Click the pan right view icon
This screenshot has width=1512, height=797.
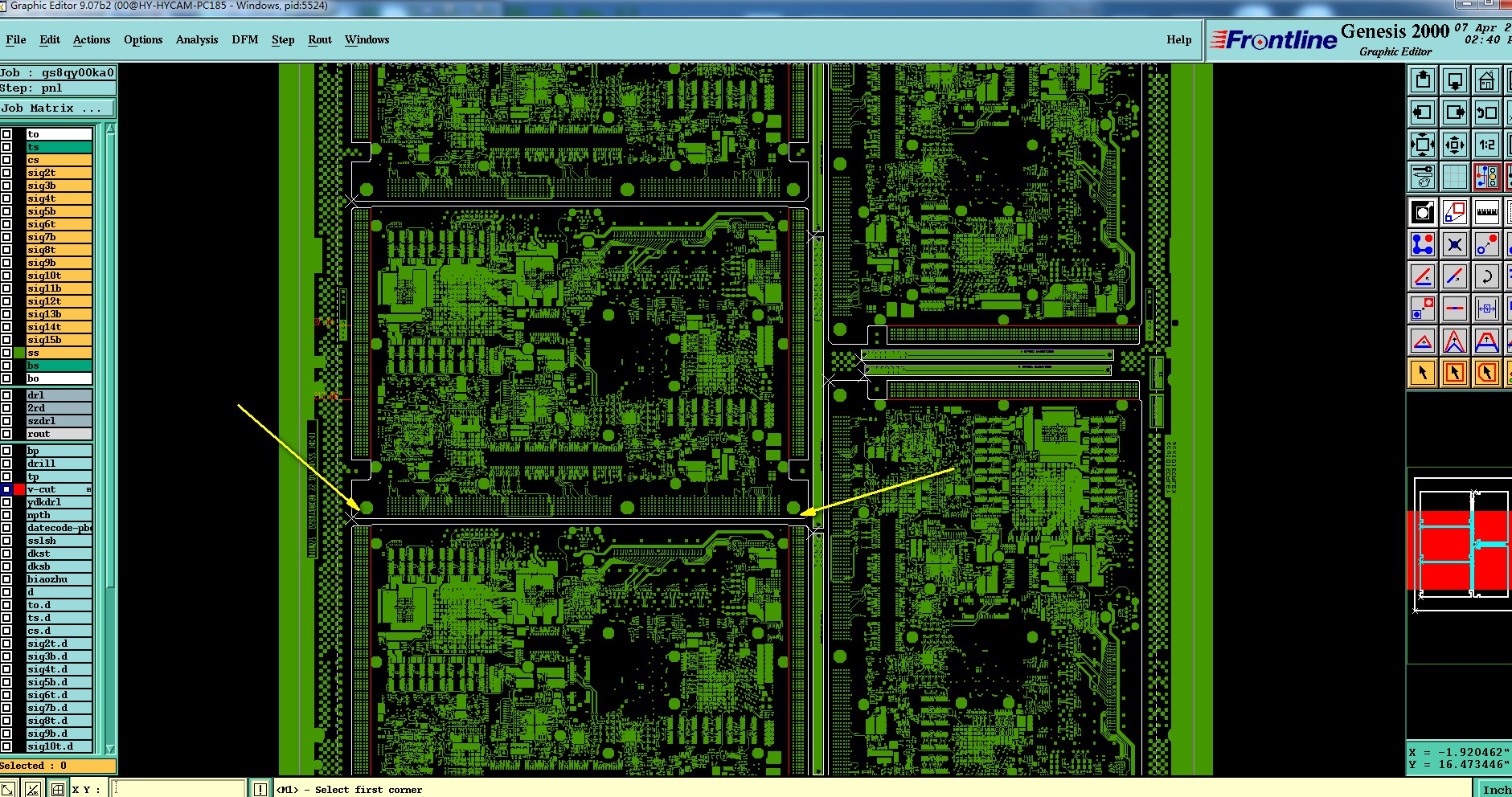1455,112
